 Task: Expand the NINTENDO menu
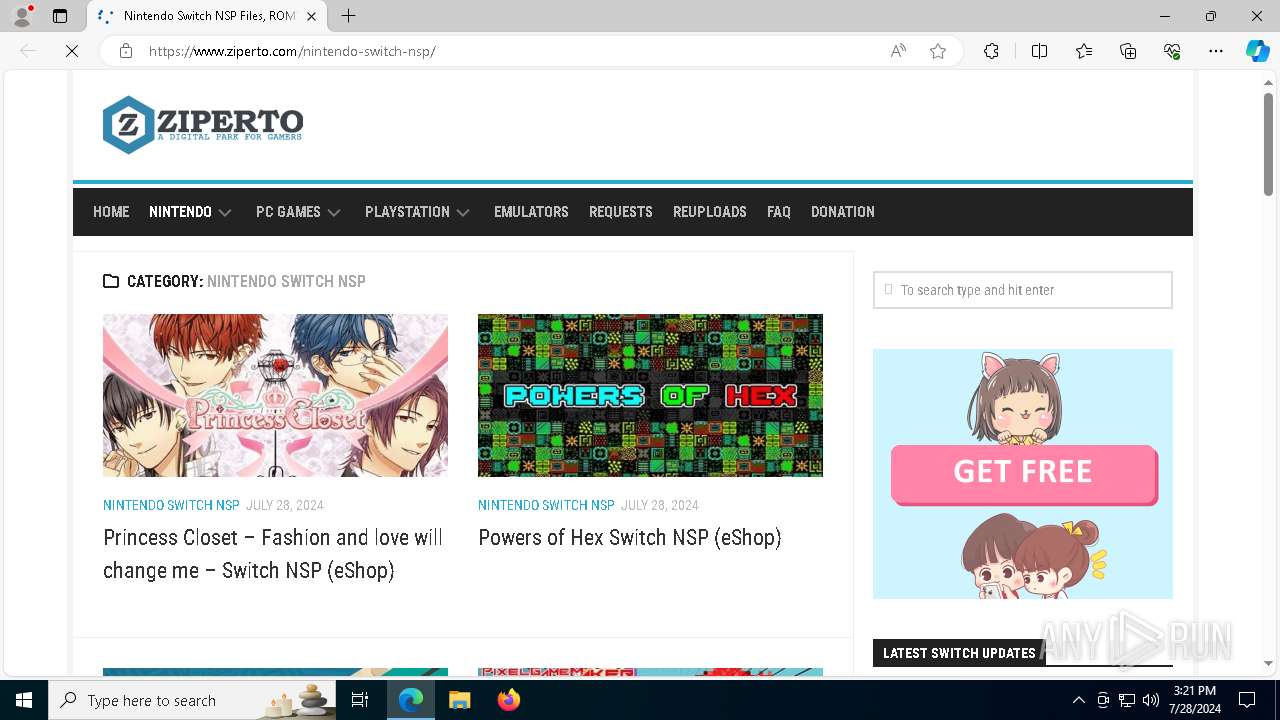click(190, 212)
